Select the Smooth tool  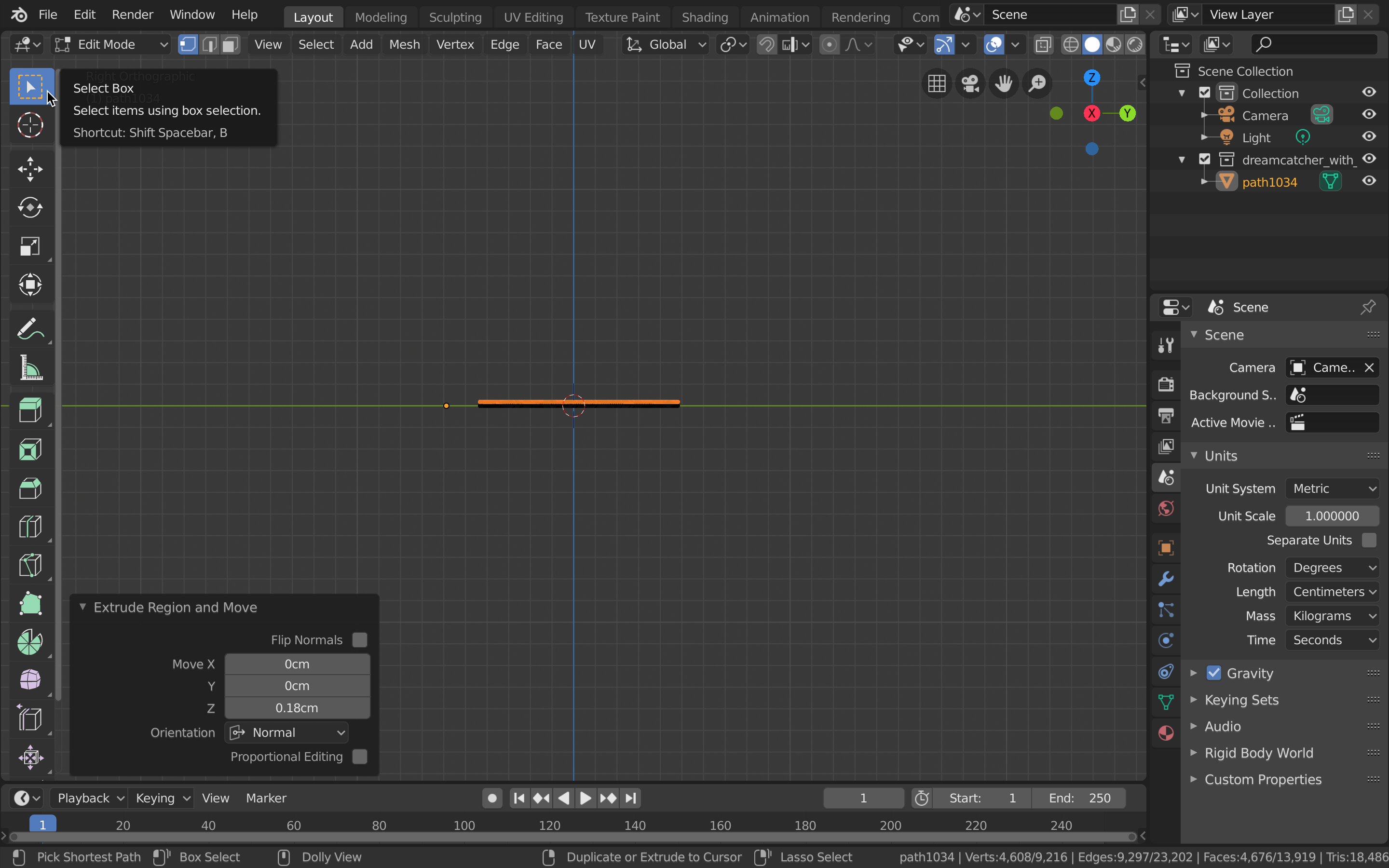[x=30, y=680]
